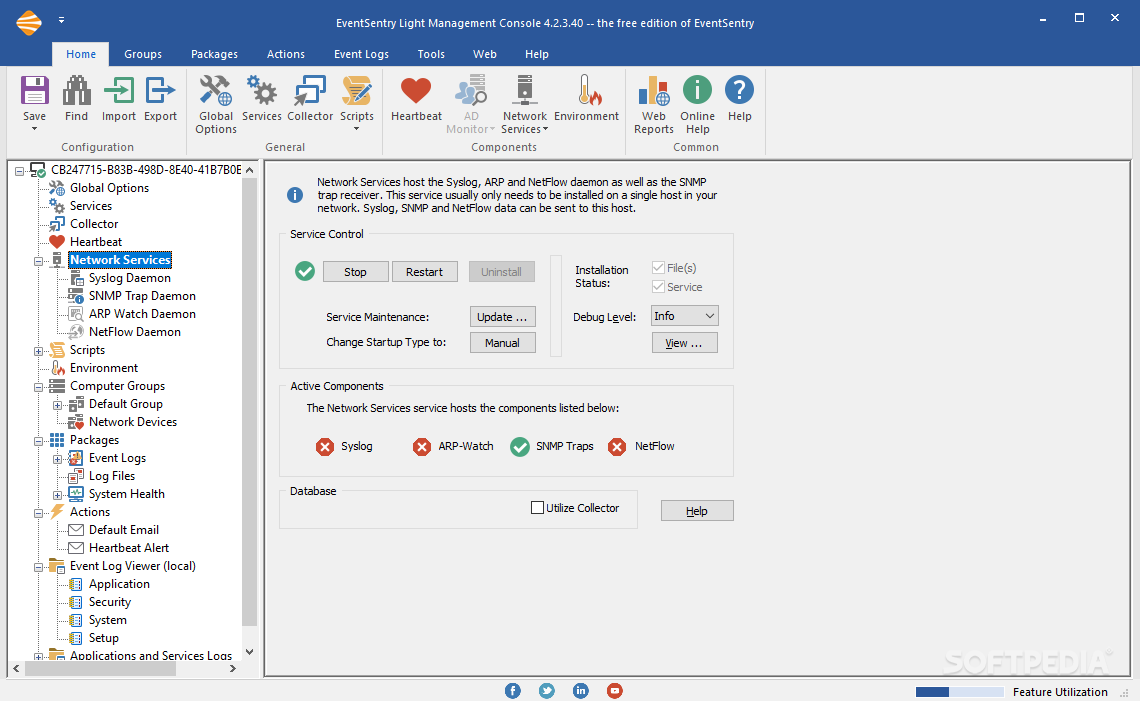1140x701 pixels.
Task: Click the NetFlow red X status icon
Action: [617, 446]
